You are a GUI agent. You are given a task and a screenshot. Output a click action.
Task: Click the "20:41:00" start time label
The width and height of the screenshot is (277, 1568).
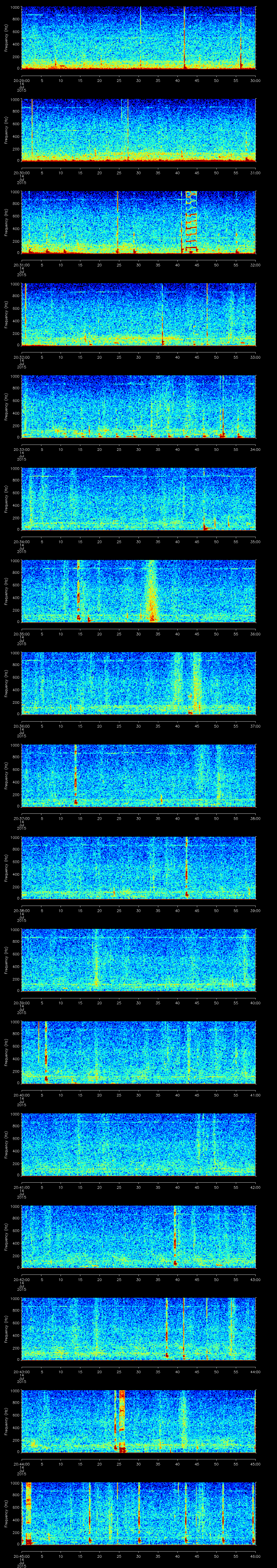(x=21, y=1187)
